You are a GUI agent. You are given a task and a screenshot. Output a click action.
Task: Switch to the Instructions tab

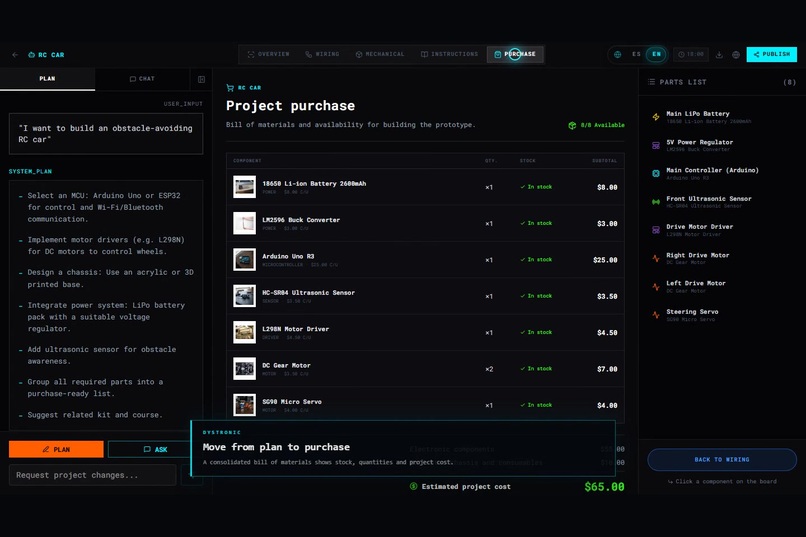449,54
